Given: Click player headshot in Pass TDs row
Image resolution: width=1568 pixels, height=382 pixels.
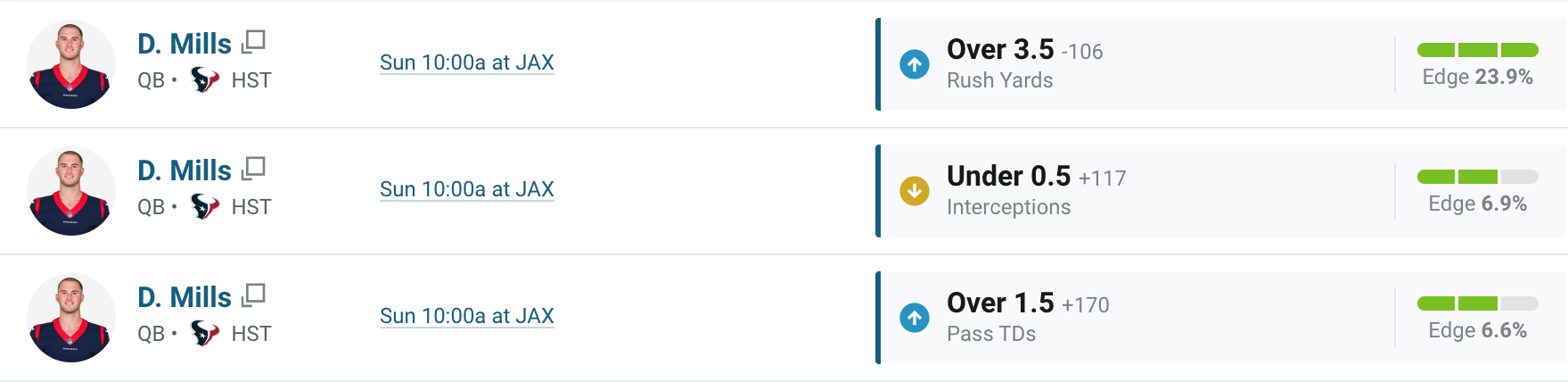Looking at the screenshot, I should click(x=71, y=318).
